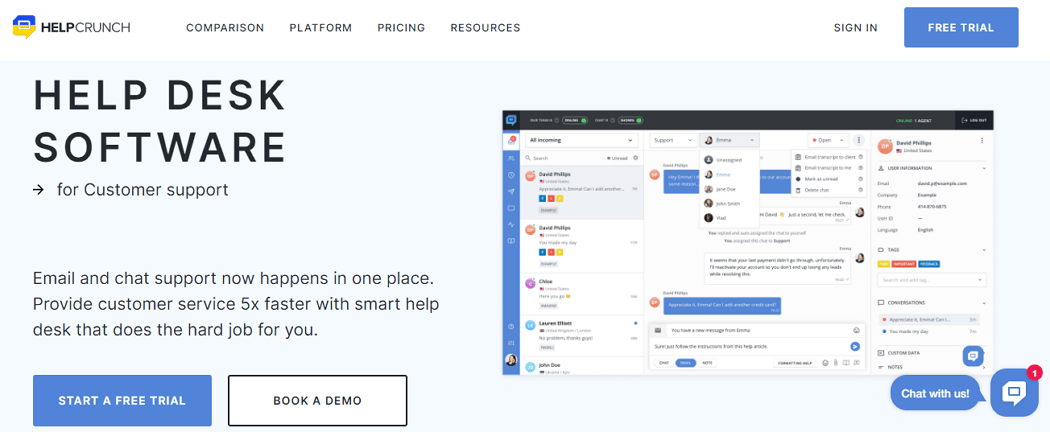Select Vlad in the assignee list
Screen dimensions: 1050x432
[x=729, y=218]
